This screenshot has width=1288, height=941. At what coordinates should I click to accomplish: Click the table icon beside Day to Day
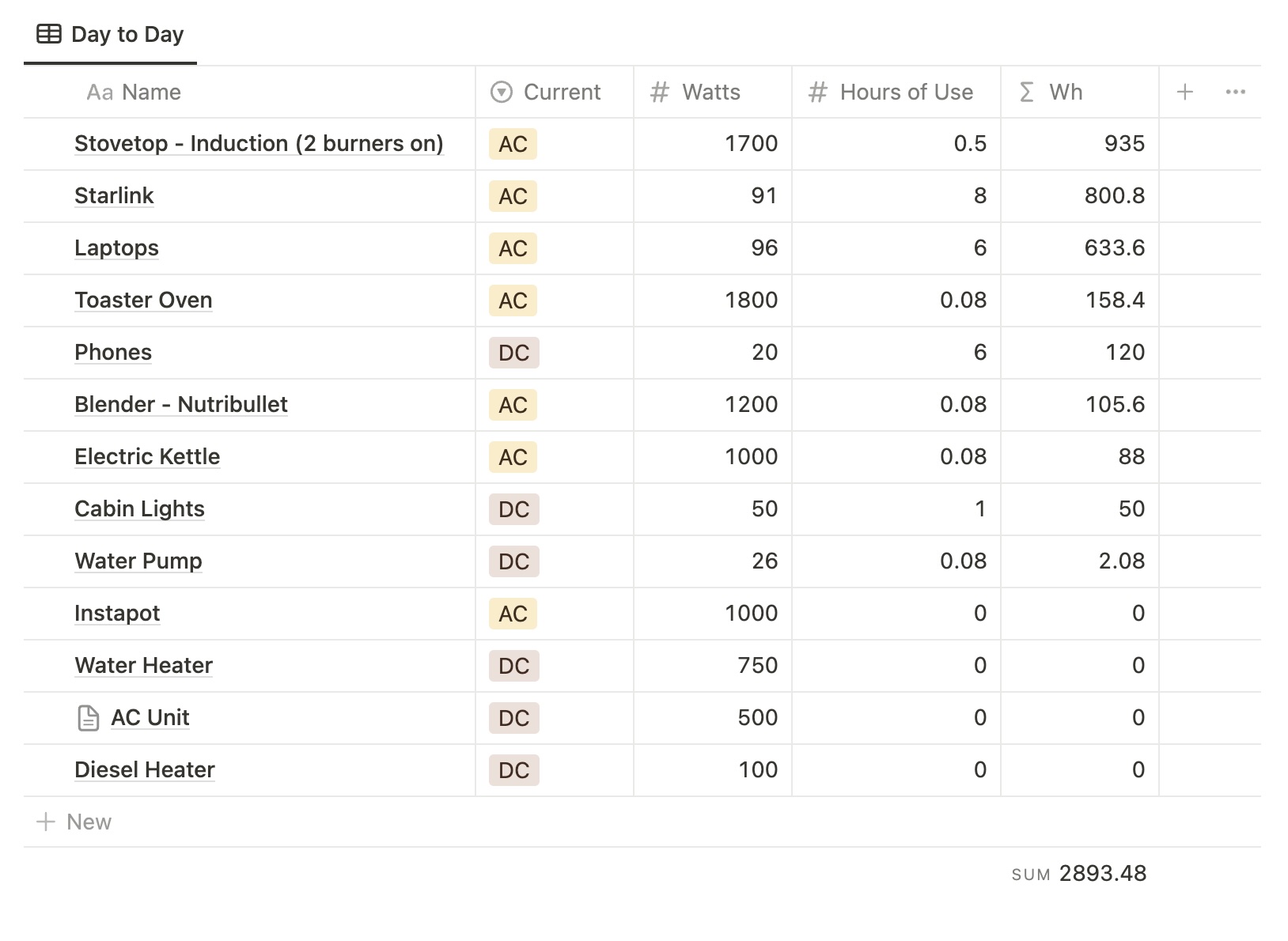tap(49, 34)
